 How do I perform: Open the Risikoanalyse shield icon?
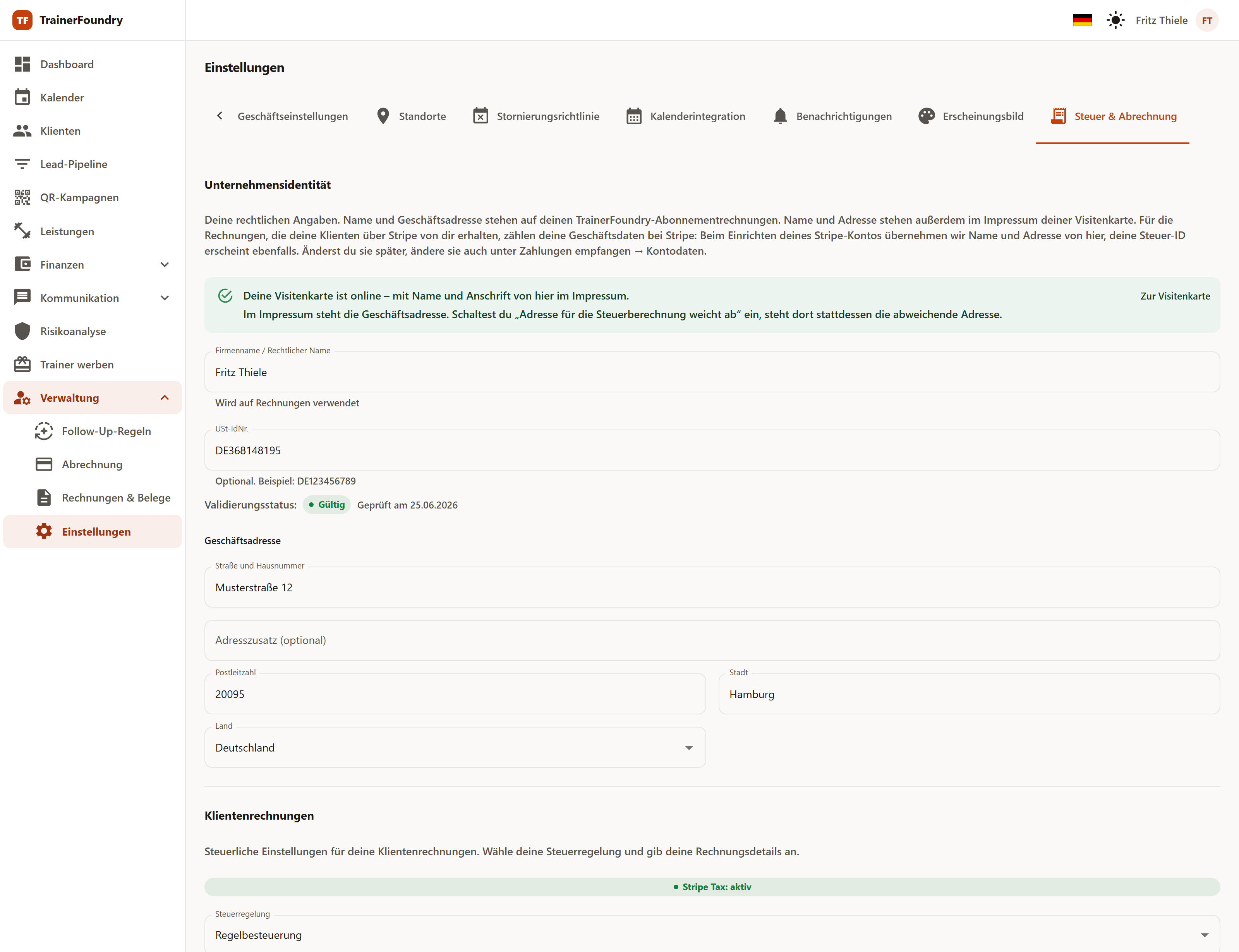pos(22,331)
